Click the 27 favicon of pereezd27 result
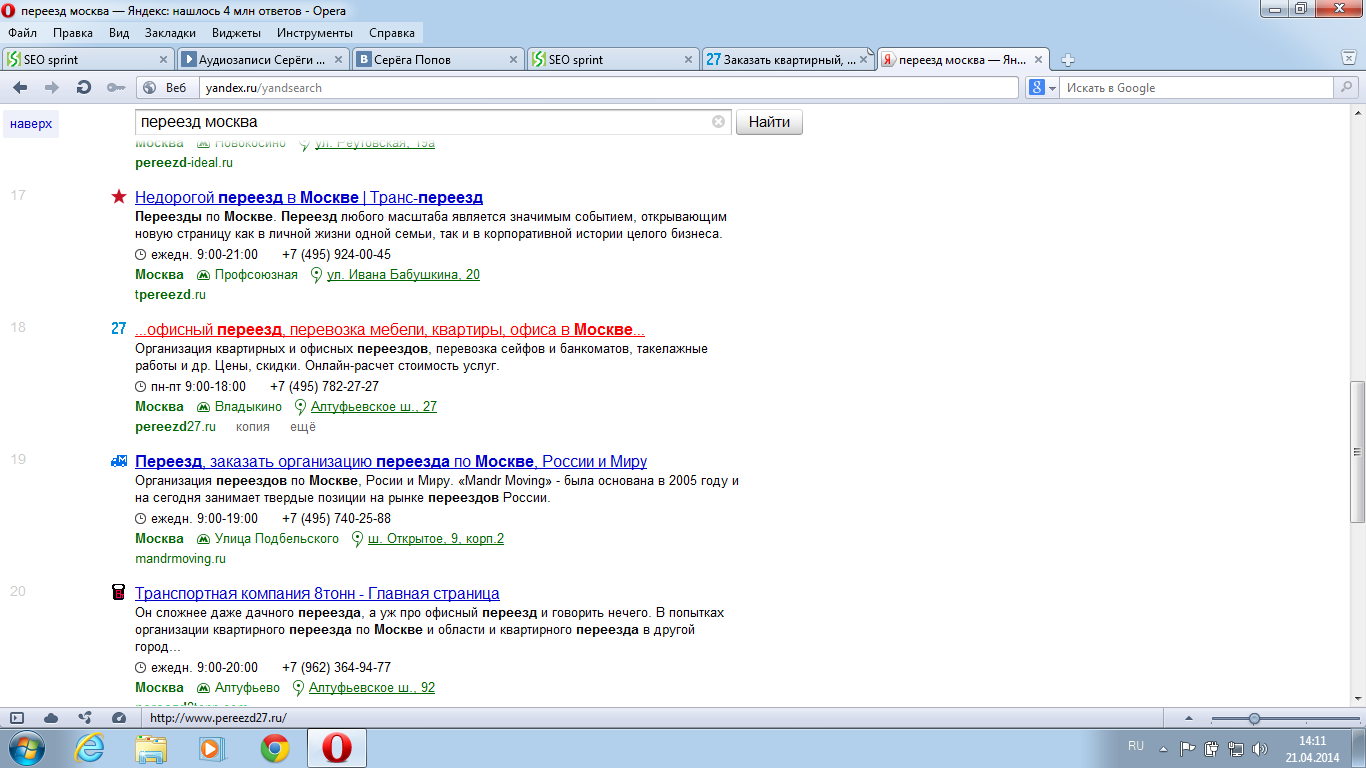Viewport: 1366px width, 768px height. [119, 329]
